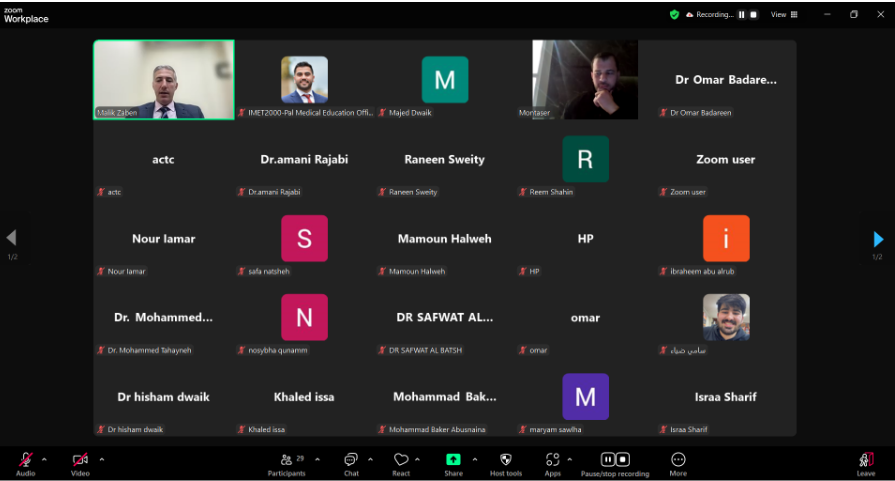Screen dimensions: 895x481
Task: Turn on Video camera
Action: [x=80, y=461]
